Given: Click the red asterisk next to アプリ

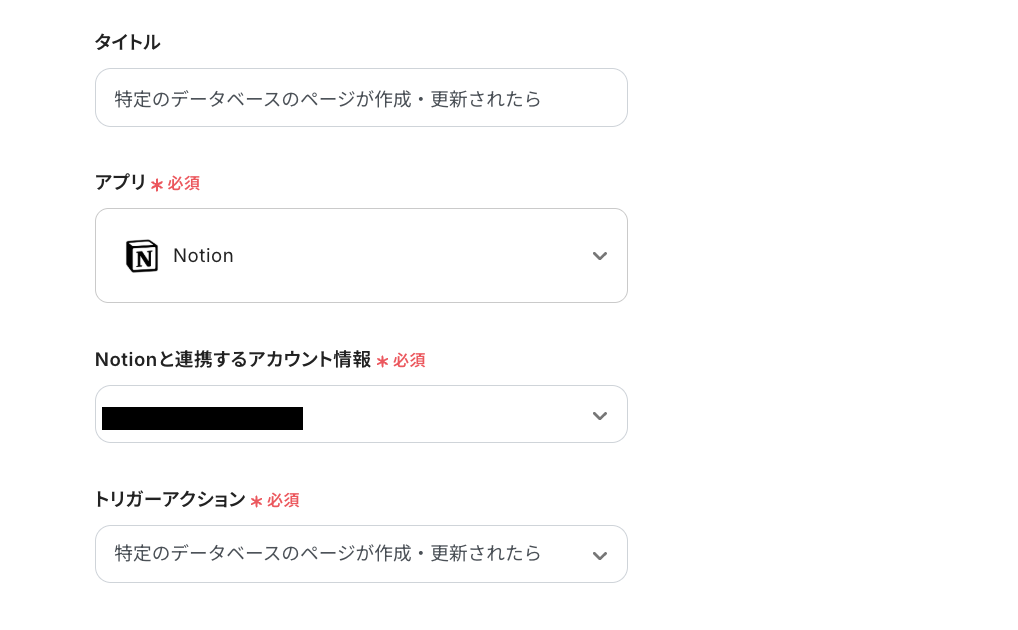Looking at the screenshot, I should pyautogui.click(x=156, y=183).
